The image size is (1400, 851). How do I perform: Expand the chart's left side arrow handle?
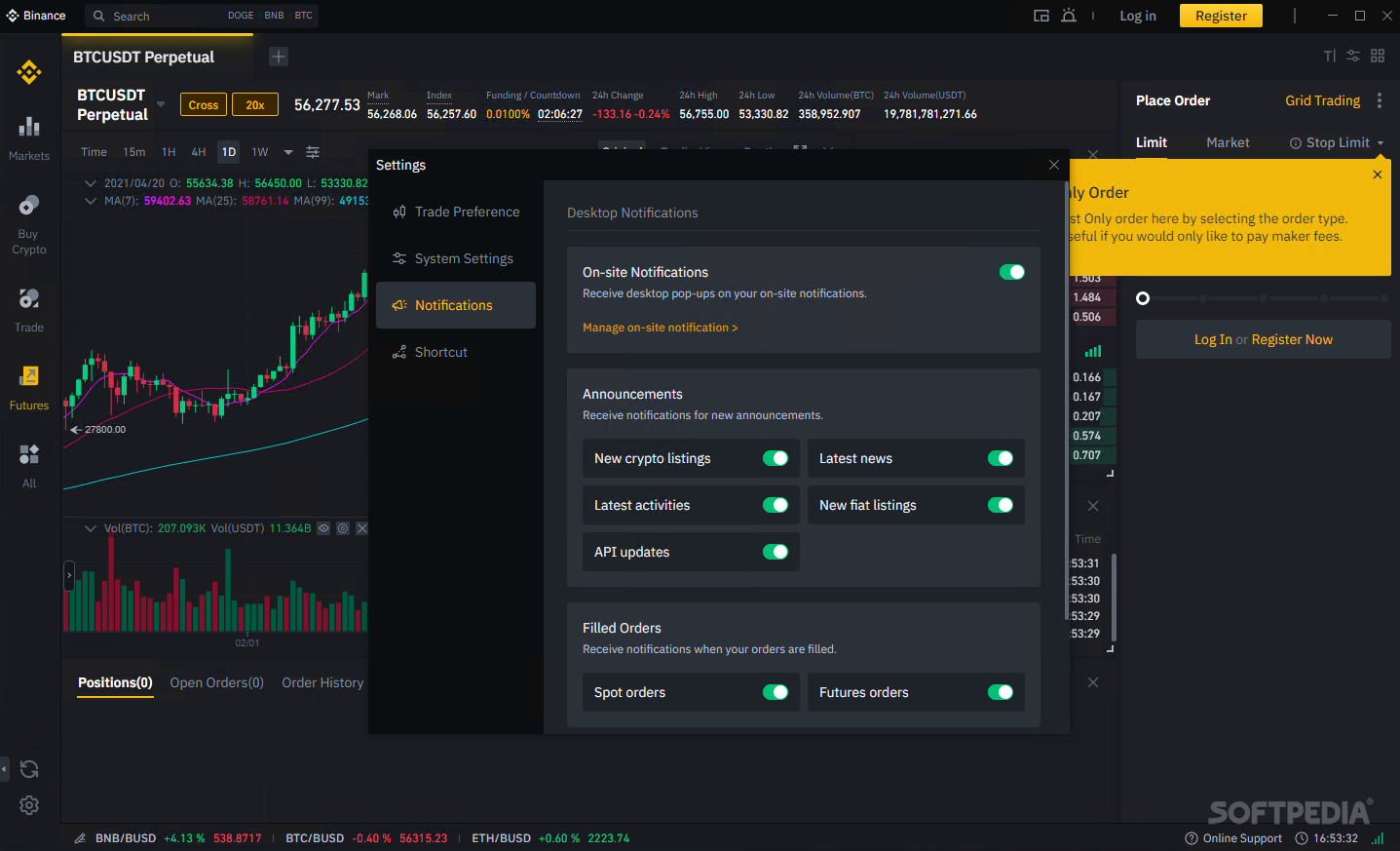pyautogui.click(x=69, y=575)
